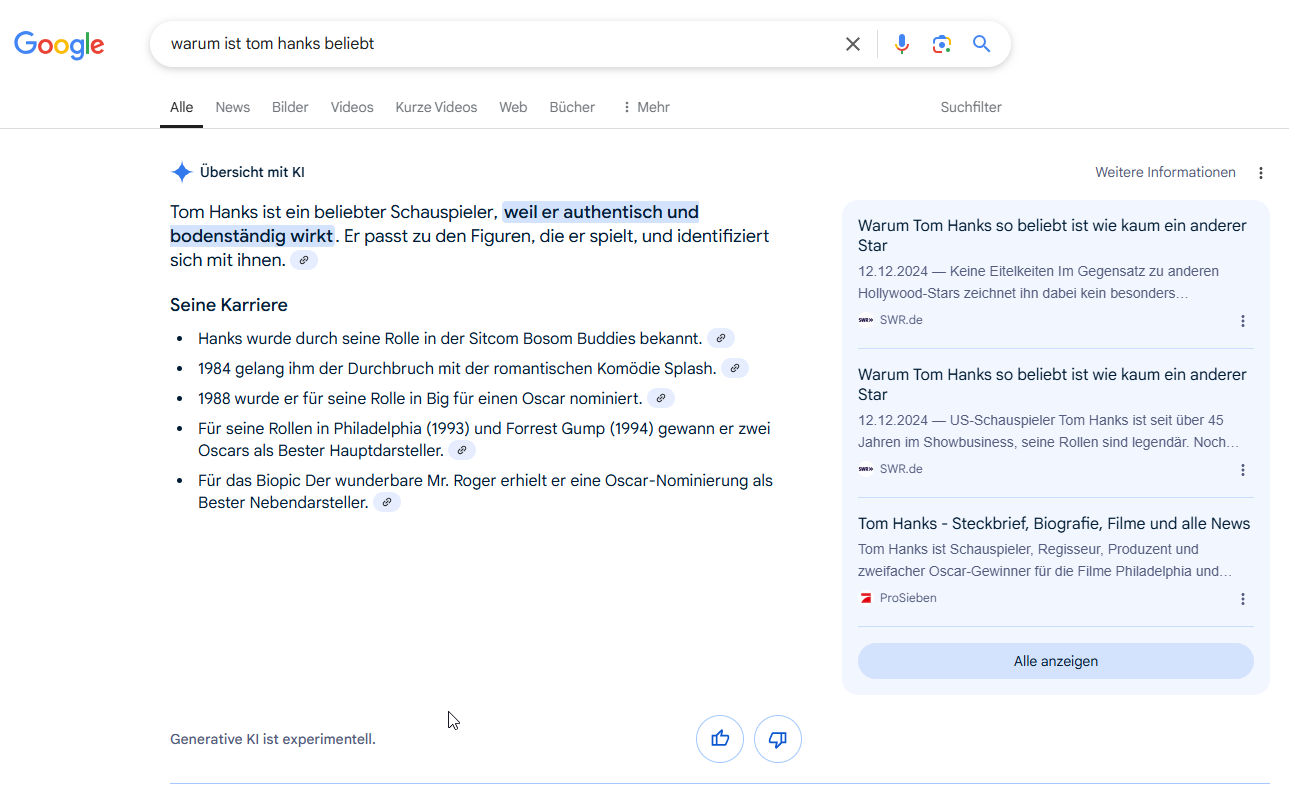
Task: Rate AI overview with thumbs up
Action: [x=720, y=739]
